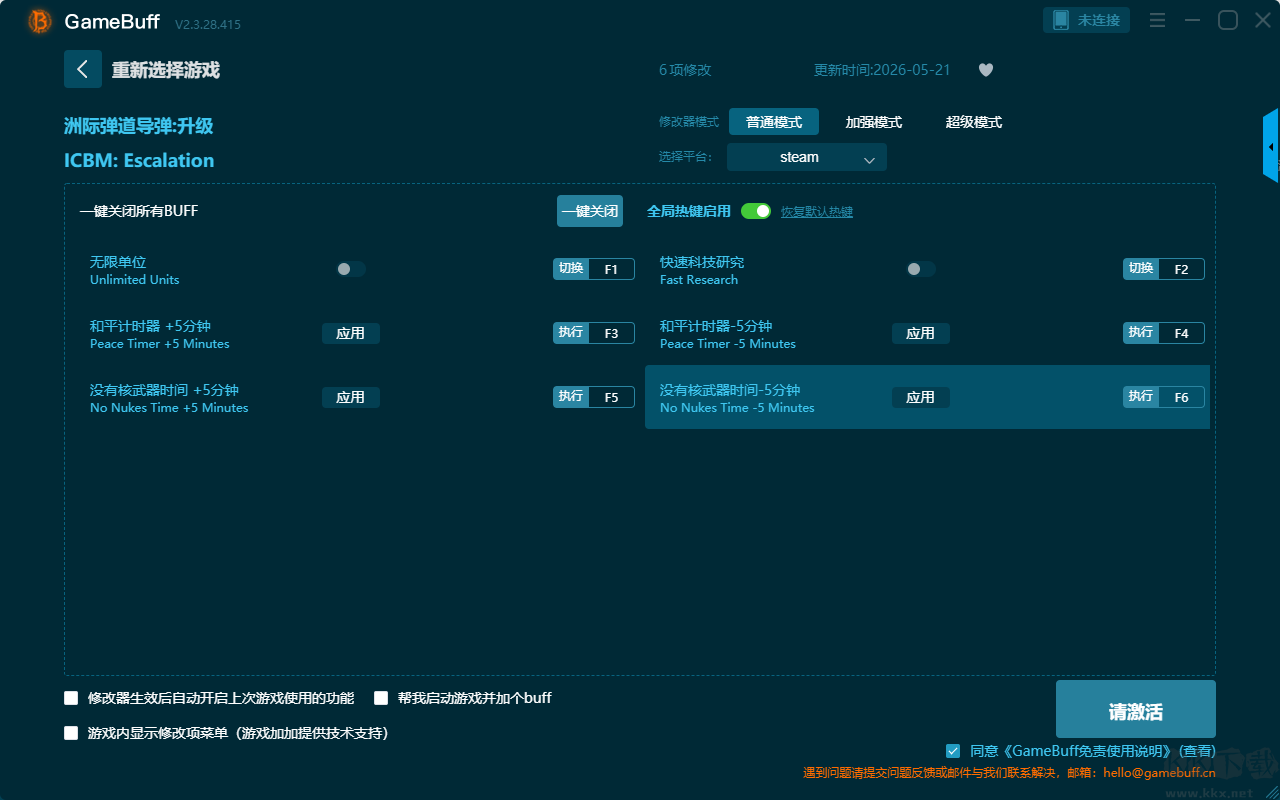Click the F5 hotkey field
This screenshot has height=800, width=1280.
click(611, 397)
